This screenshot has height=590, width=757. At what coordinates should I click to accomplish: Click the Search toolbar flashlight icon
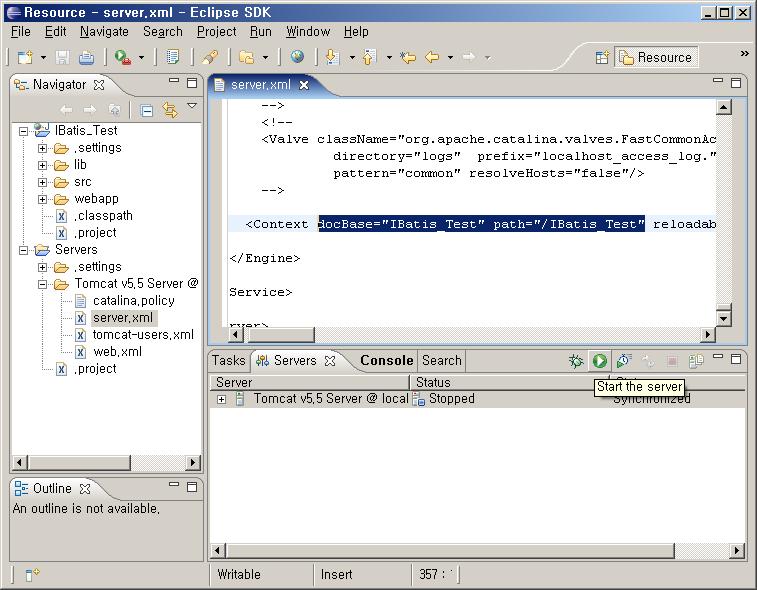coord(210,57)
